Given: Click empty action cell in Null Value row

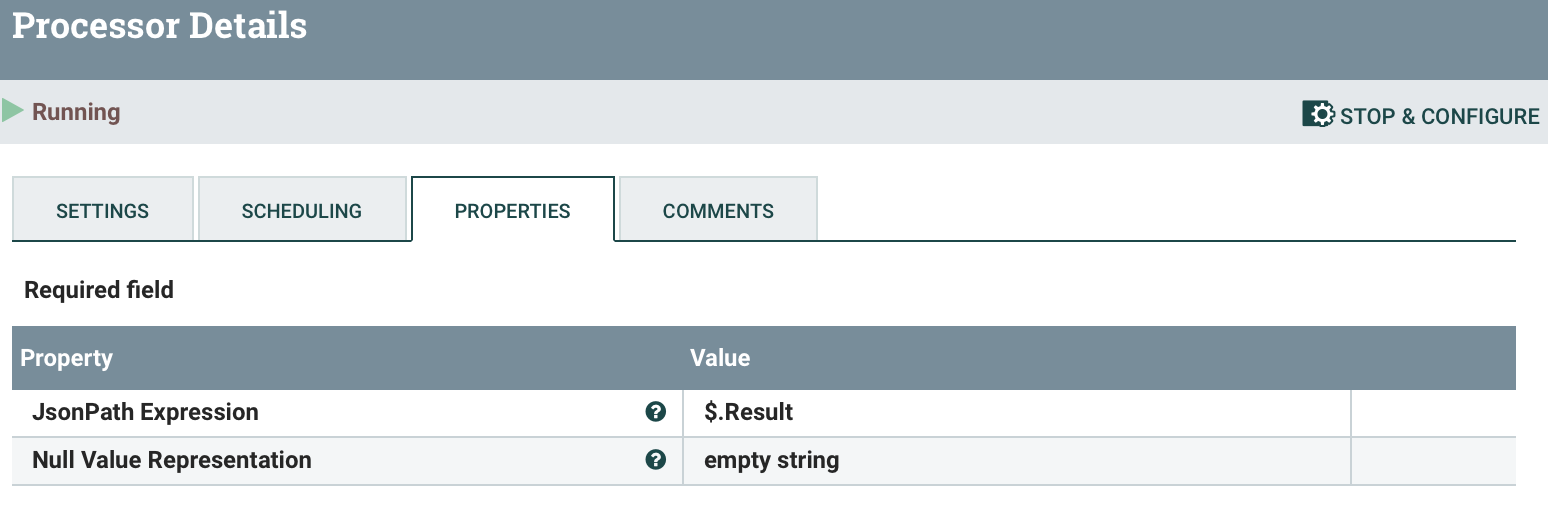Looking at the screenshot, I should [1433, 461].
